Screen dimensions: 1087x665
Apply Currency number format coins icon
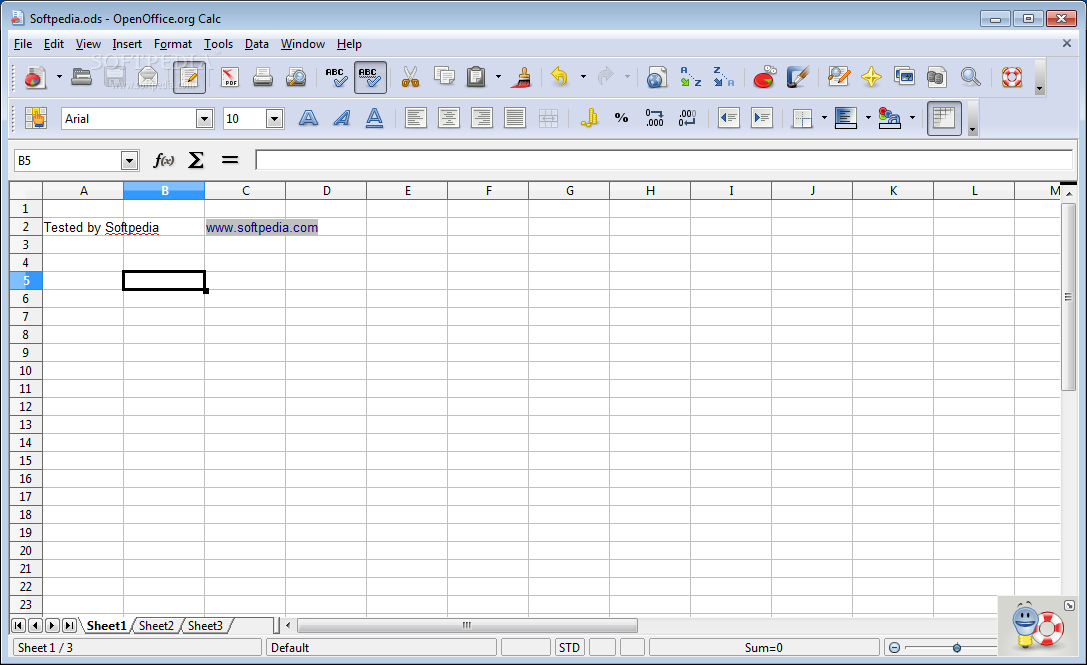[589, 119]
